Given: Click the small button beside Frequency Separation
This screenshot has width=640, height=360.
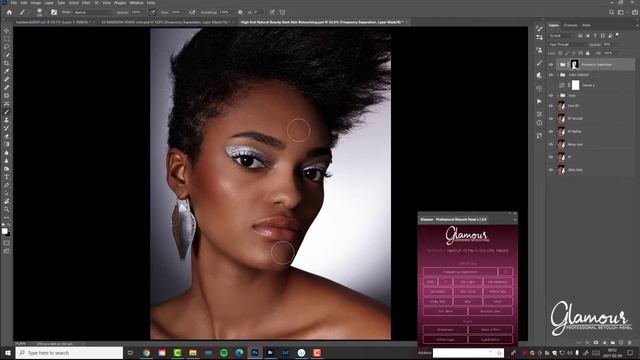Looking at the screenshot, I should (505, 272).
